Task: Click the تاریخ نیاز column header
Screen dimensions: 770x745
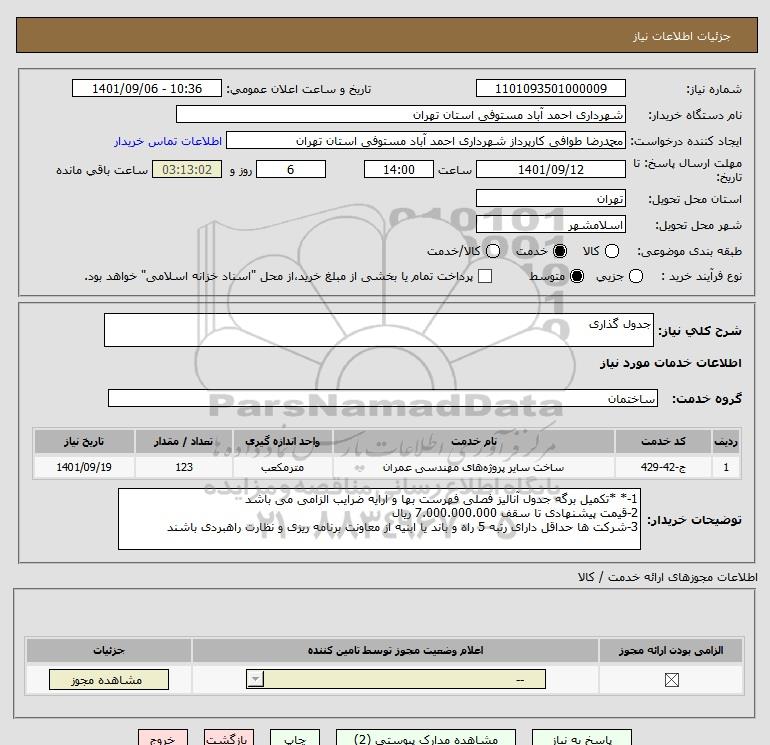Action: pyautogui.click(x=84, y=441)
